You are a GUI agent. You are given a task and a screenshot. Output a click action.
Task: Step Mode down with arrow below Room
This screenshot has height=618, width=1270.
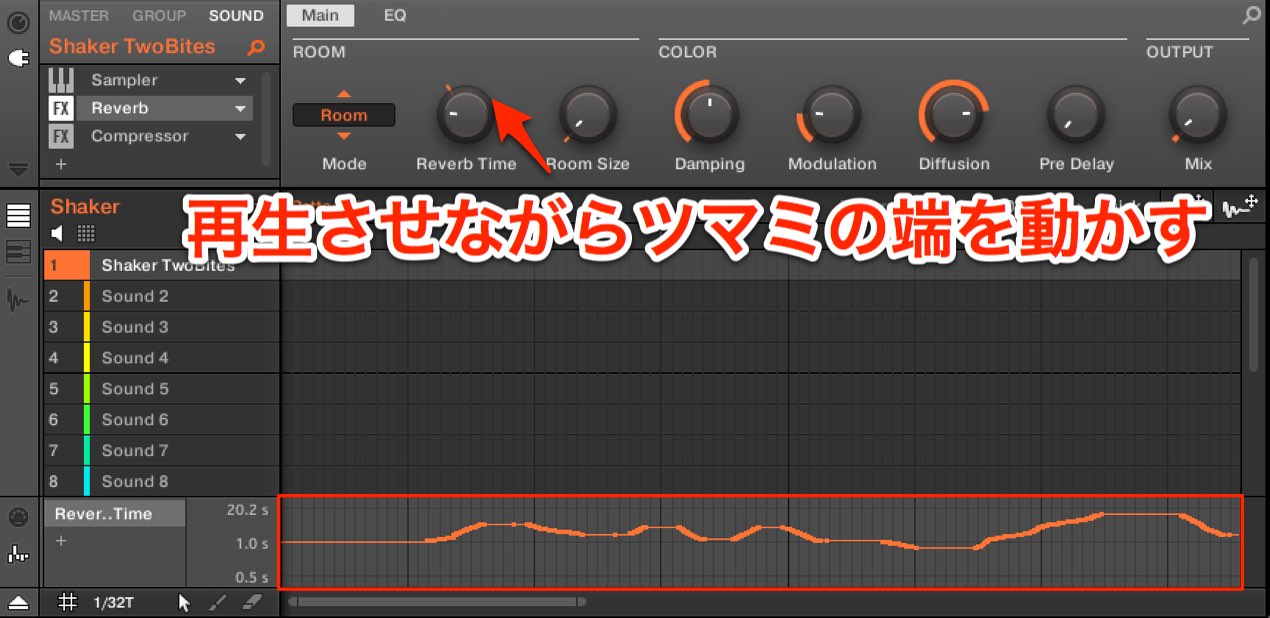tap(344, 136)
